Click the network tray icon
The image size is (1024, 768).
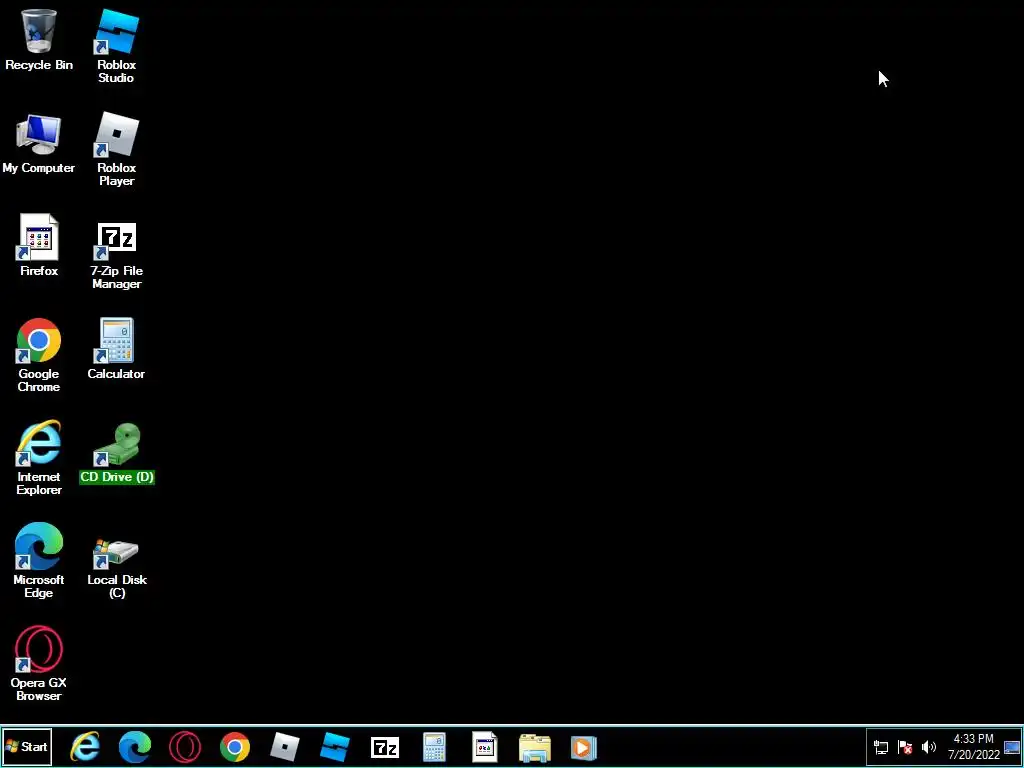(881, 747)
